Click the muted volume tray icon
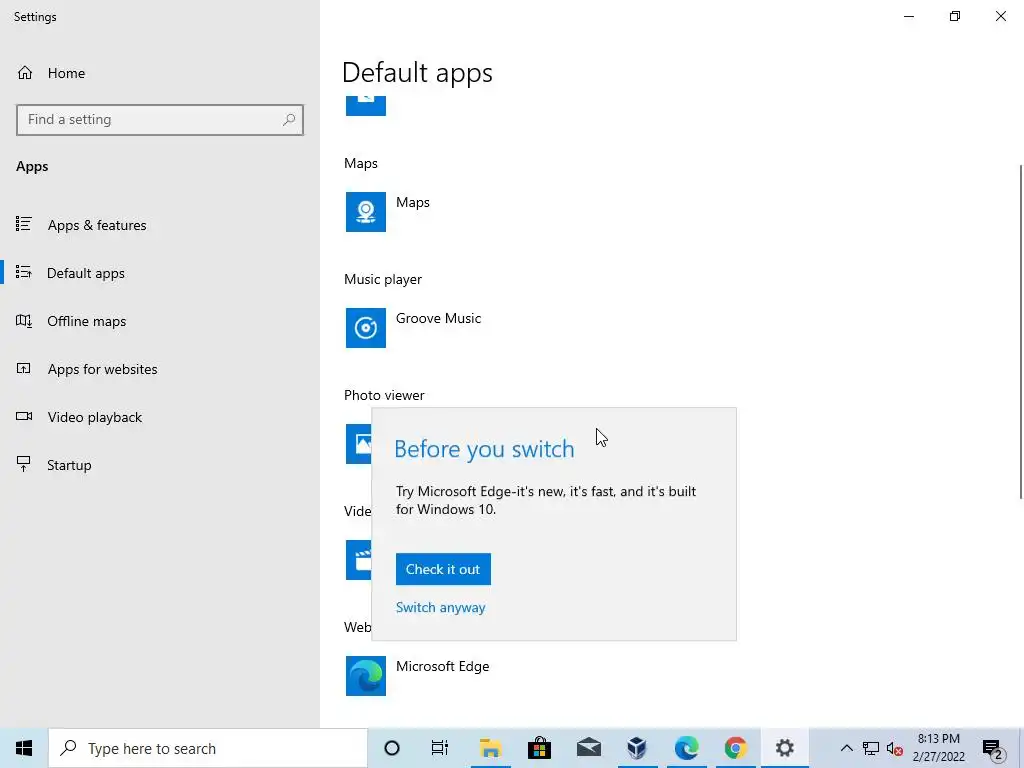The height and width of the screenshot is (768, 1024). pyautogui.click(x=894, y=748)
